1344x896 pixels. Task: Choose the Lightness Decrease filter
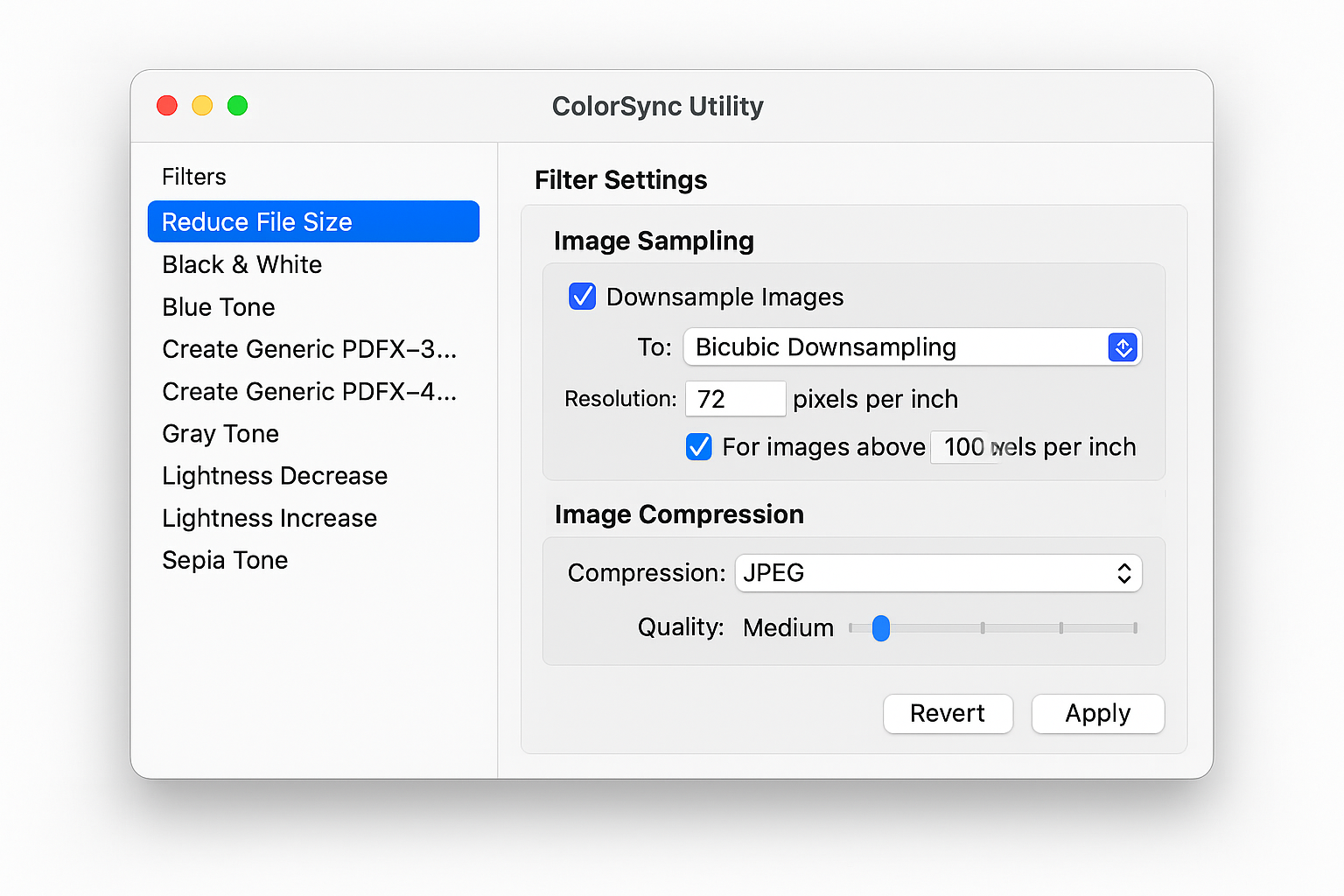pos(275,475)
